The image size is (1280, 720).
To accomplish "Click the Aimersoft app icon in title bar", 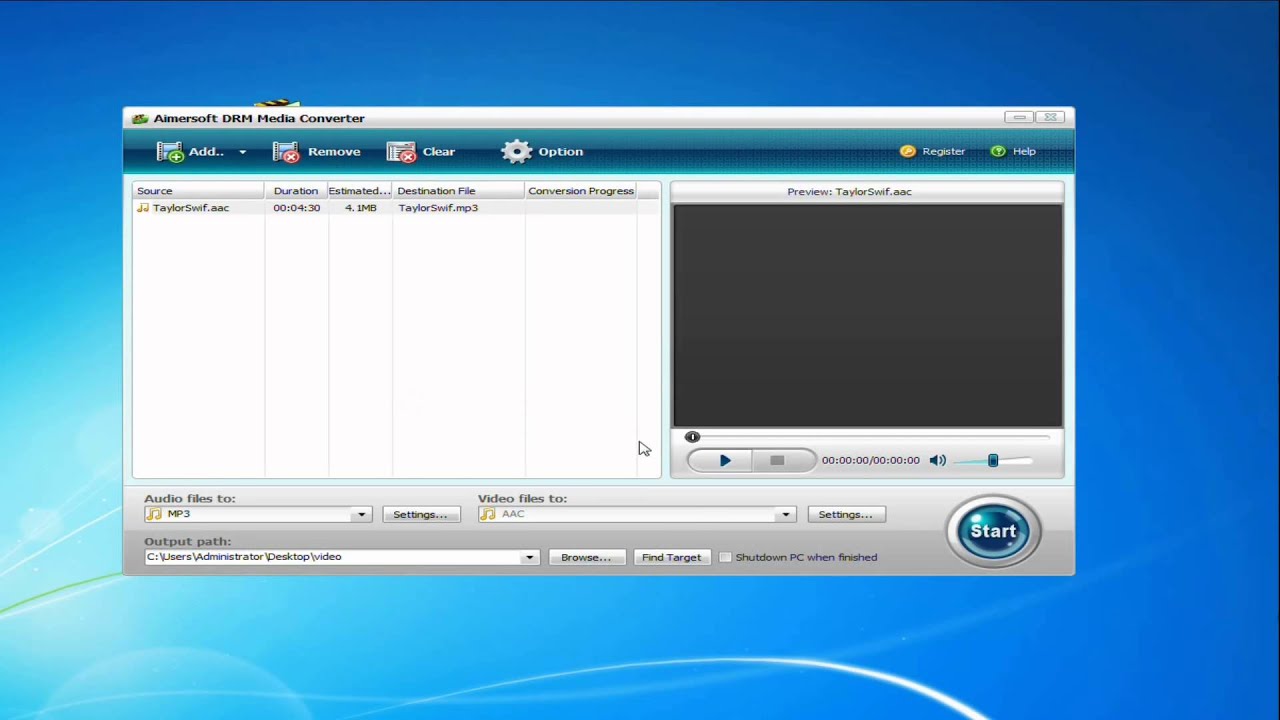I will 140,118.
